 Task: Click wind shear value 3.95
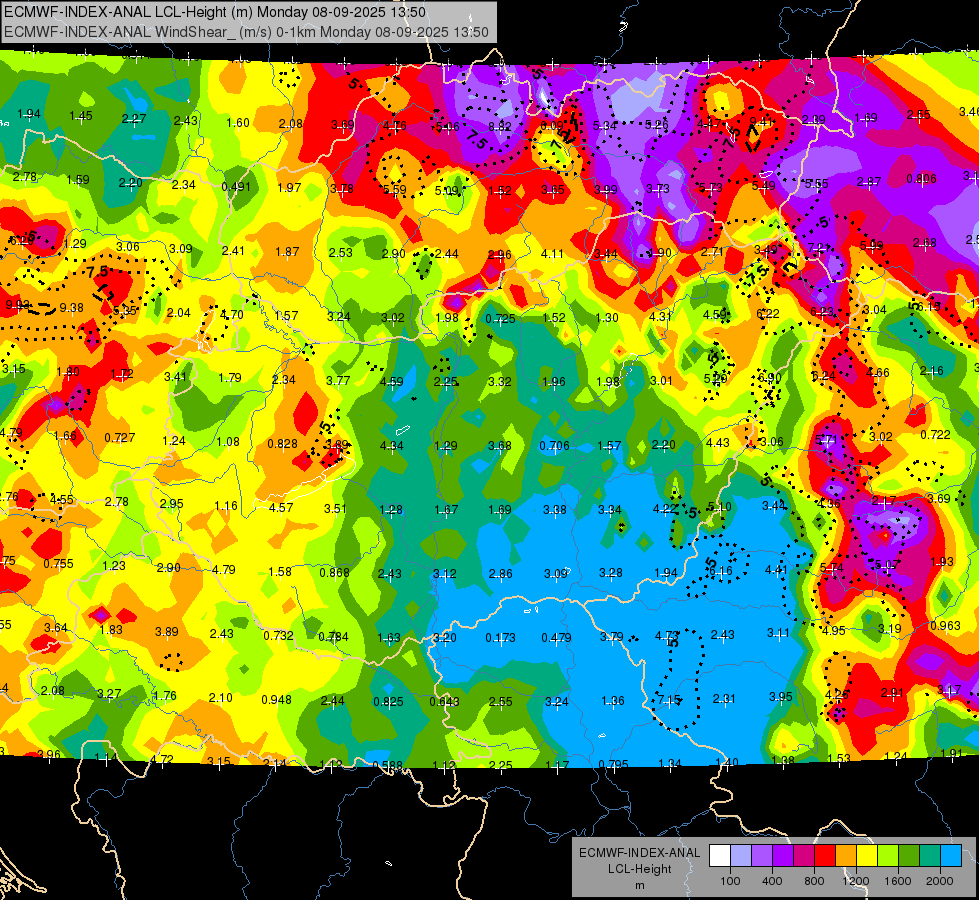(780, 696)
